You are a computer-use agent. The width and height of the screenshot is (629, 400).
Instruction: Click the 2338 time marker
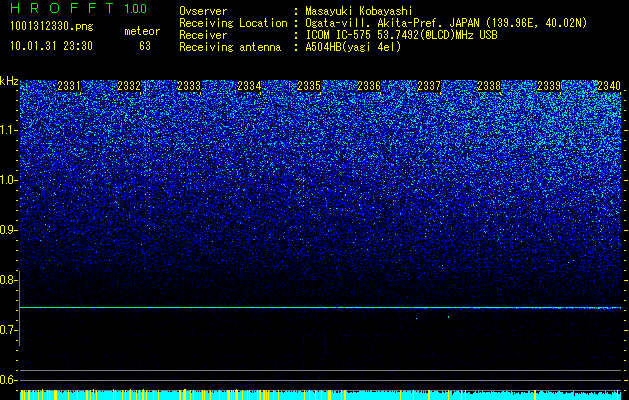489,86
